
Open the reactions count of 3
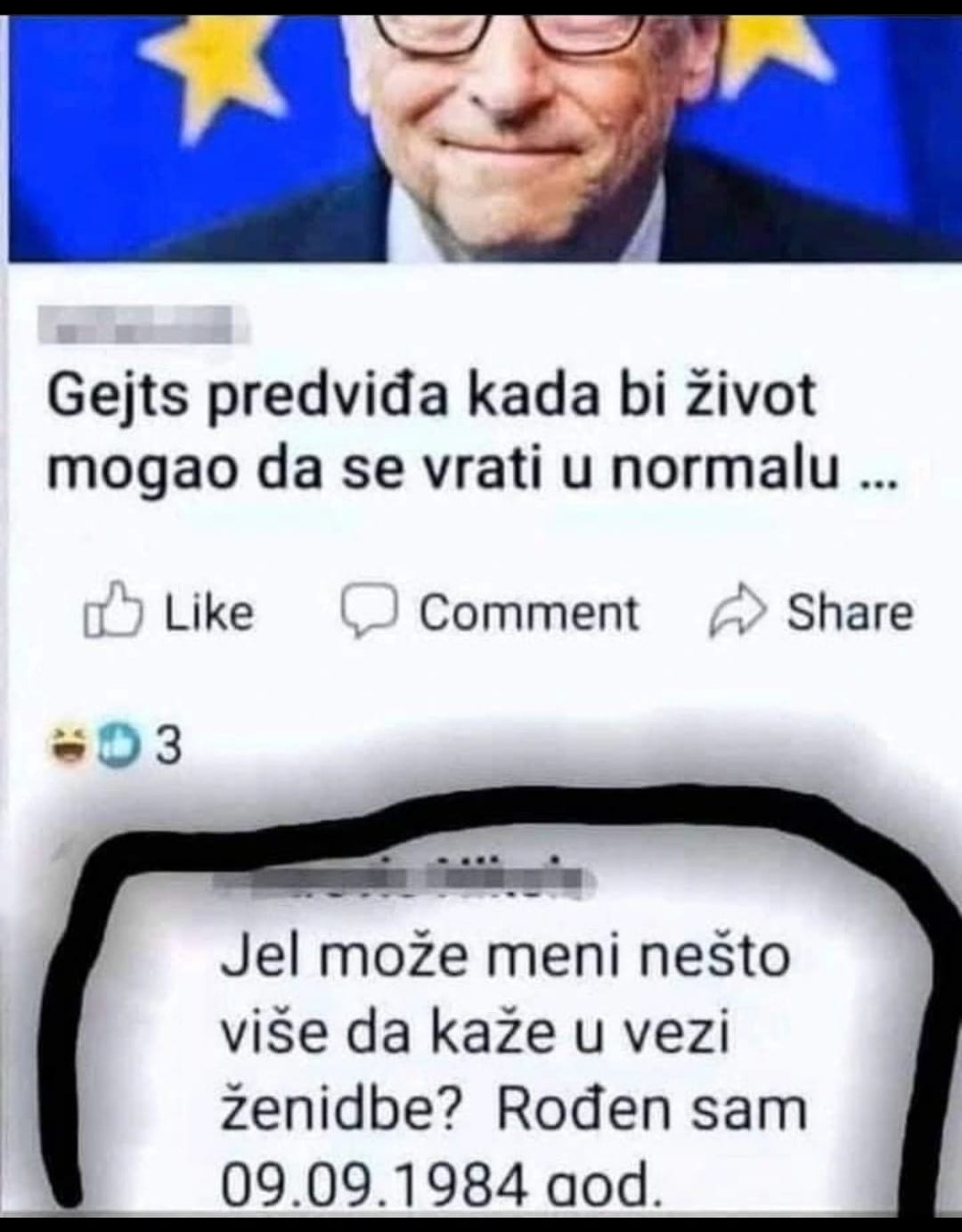tap(169, 747)
